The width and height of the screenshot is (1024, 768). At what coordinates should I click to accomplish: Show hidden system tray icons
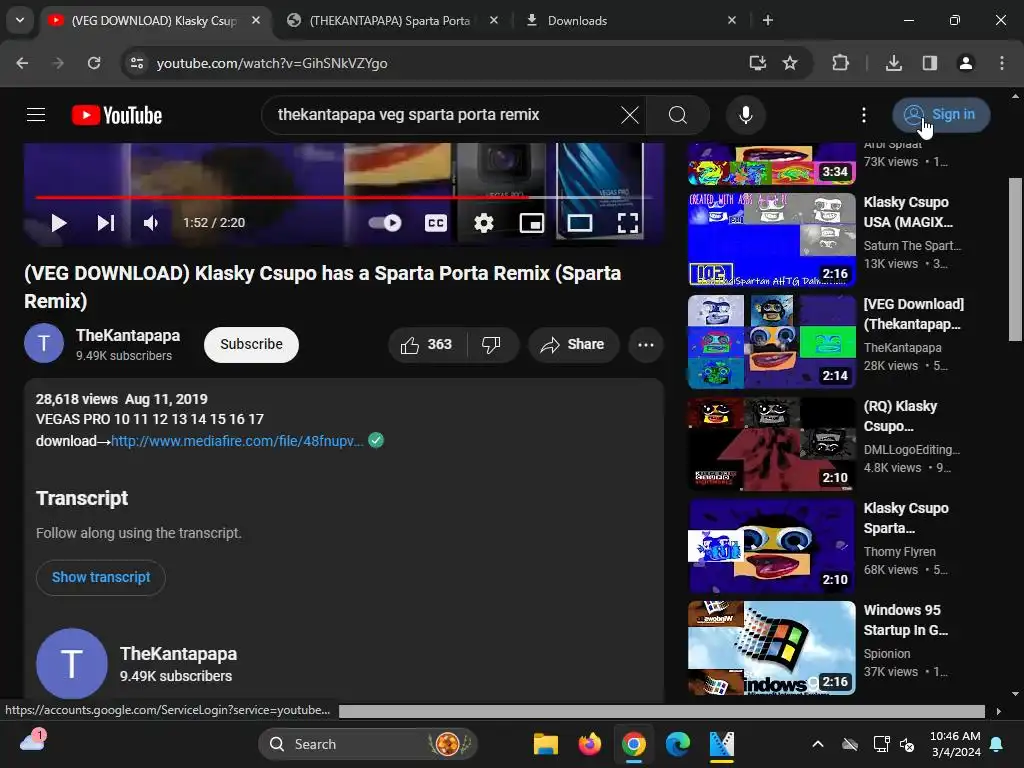point(818,744)
